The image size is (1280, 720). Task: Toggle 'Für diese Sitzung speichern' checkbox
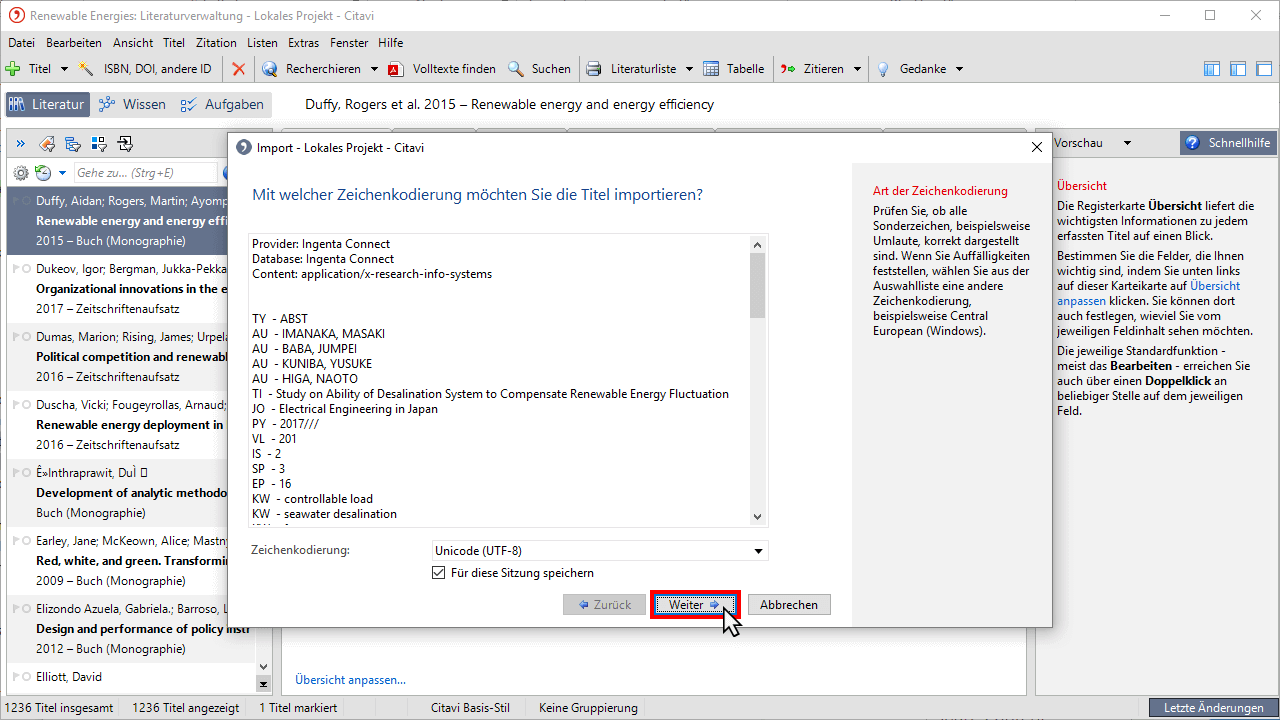(x=438, y=573)
